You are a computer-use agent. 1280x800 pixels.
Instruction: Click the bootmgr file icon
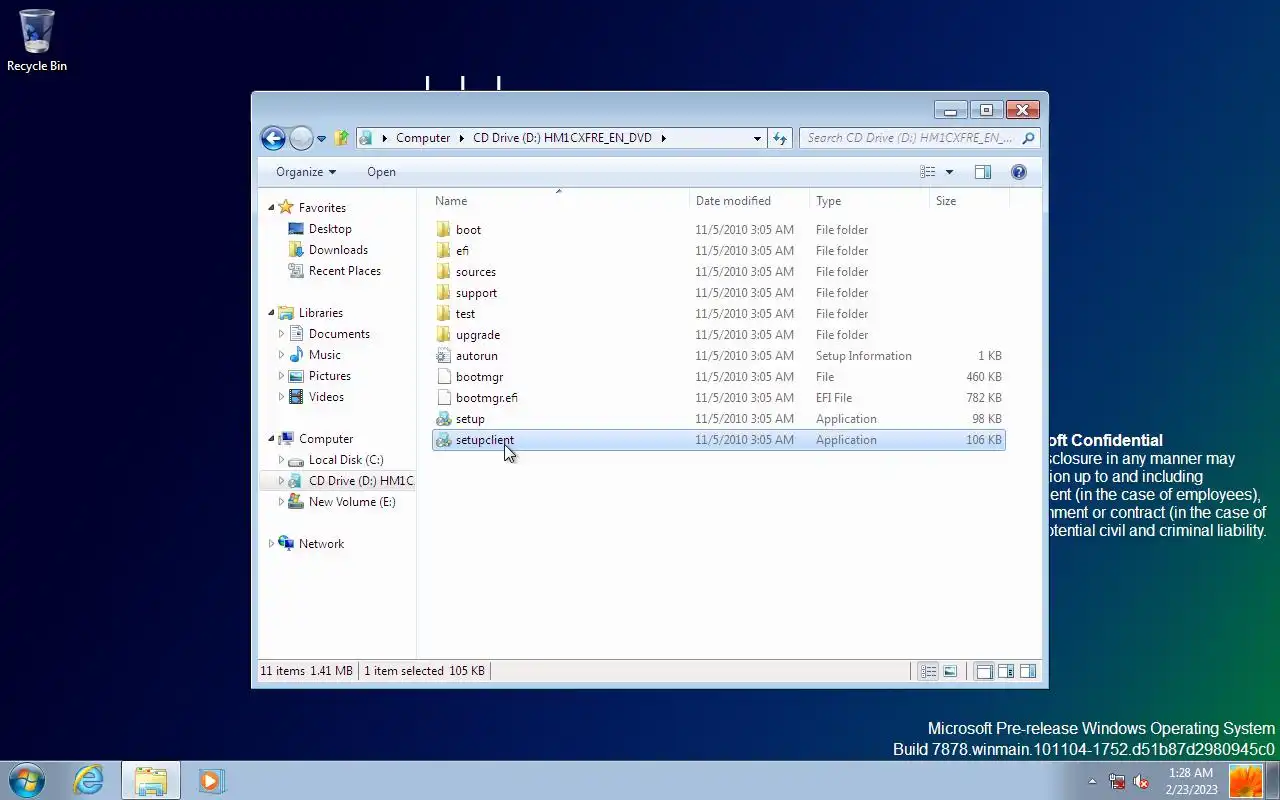(444, 377)
